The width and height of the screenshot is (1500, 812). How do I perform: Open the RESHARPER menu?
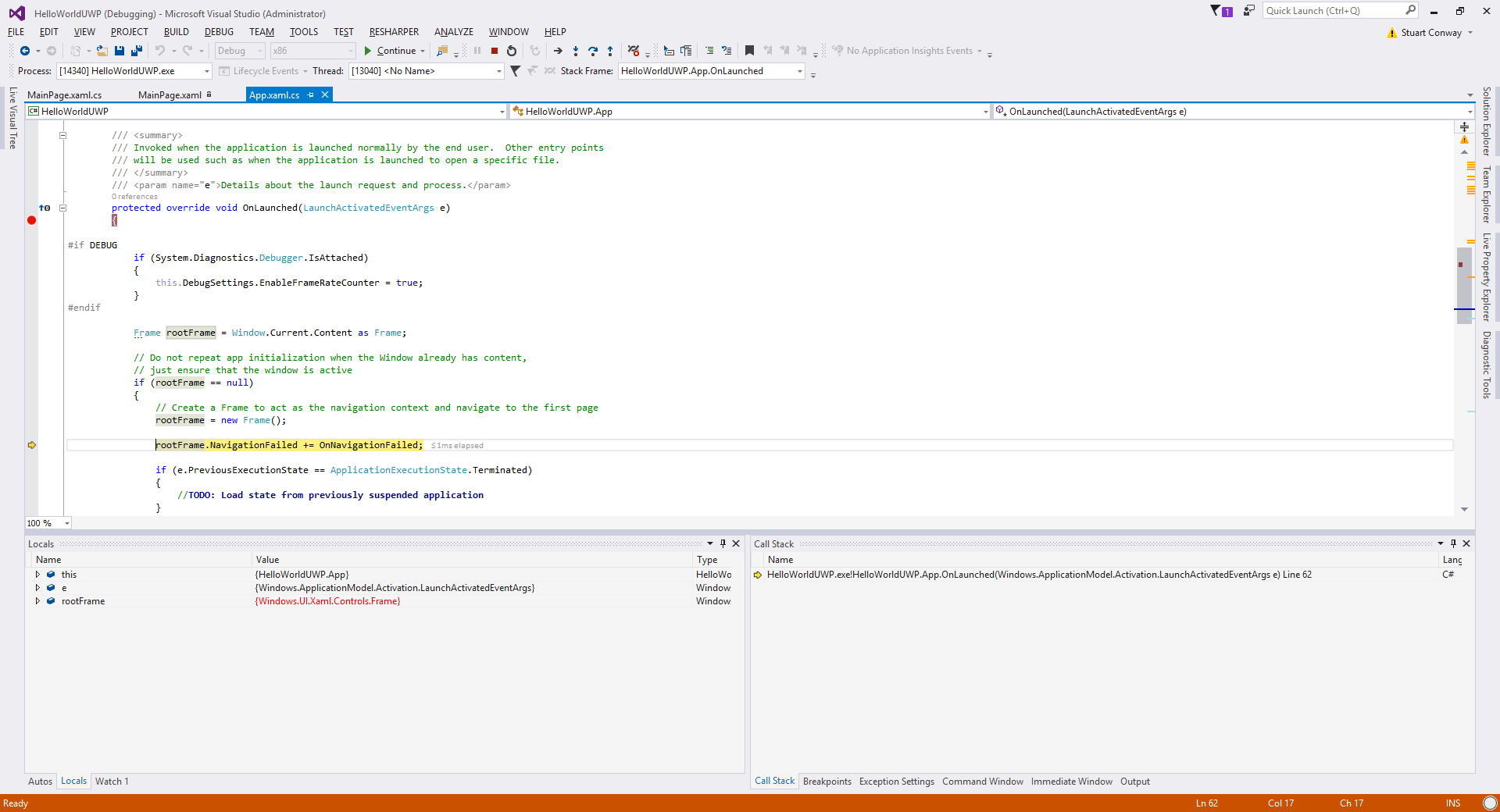[x=394, y=32]
